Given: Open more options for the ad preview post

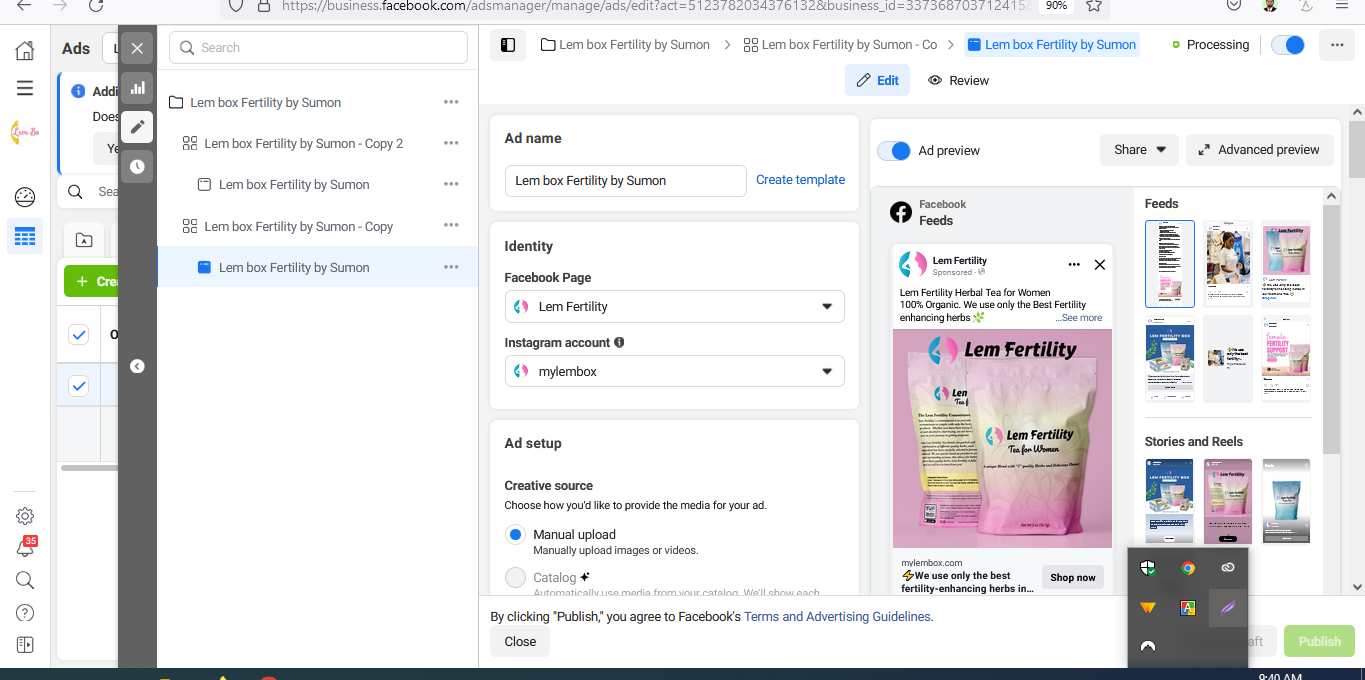Looking at the screenshot, I should [x=1074, y=265].
